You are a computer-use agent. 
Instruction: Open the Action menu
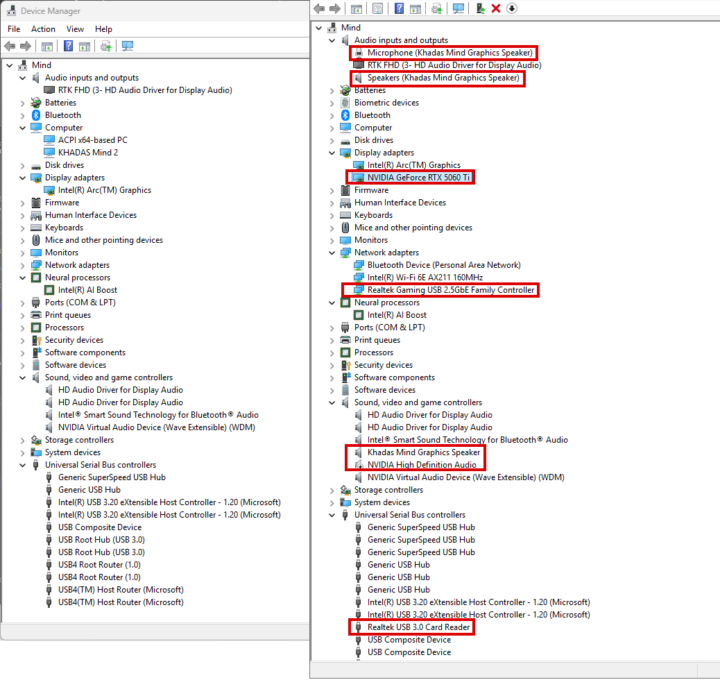43,29
